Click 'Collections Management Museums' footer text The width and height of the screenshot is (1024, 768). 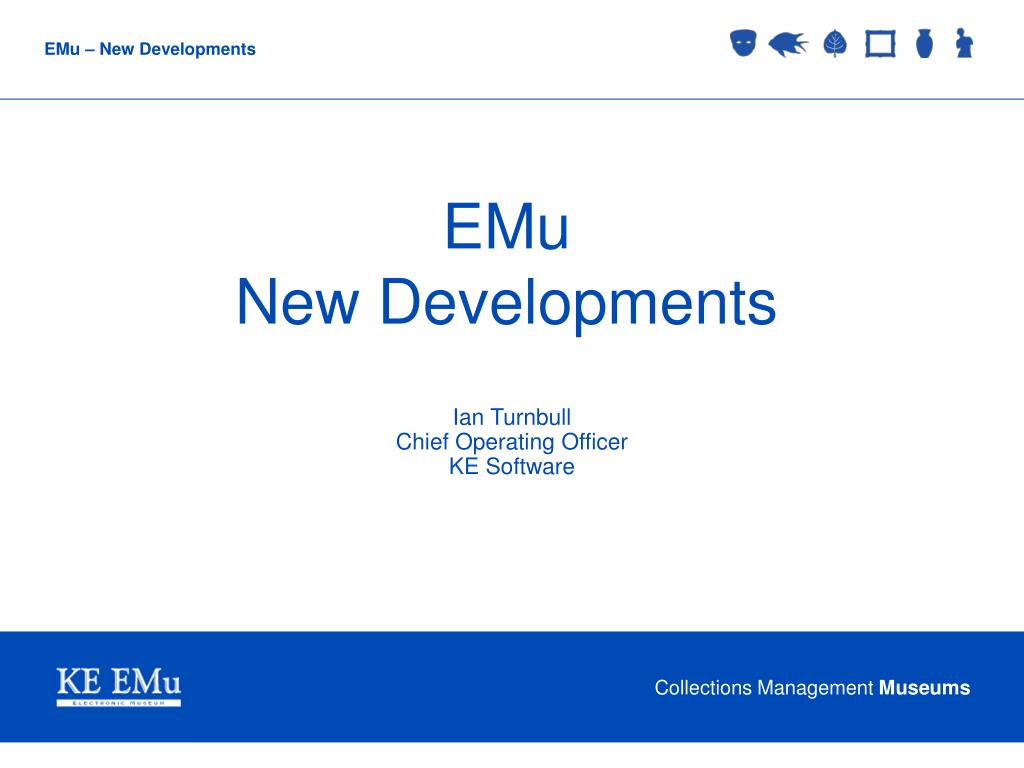(812, 688)
